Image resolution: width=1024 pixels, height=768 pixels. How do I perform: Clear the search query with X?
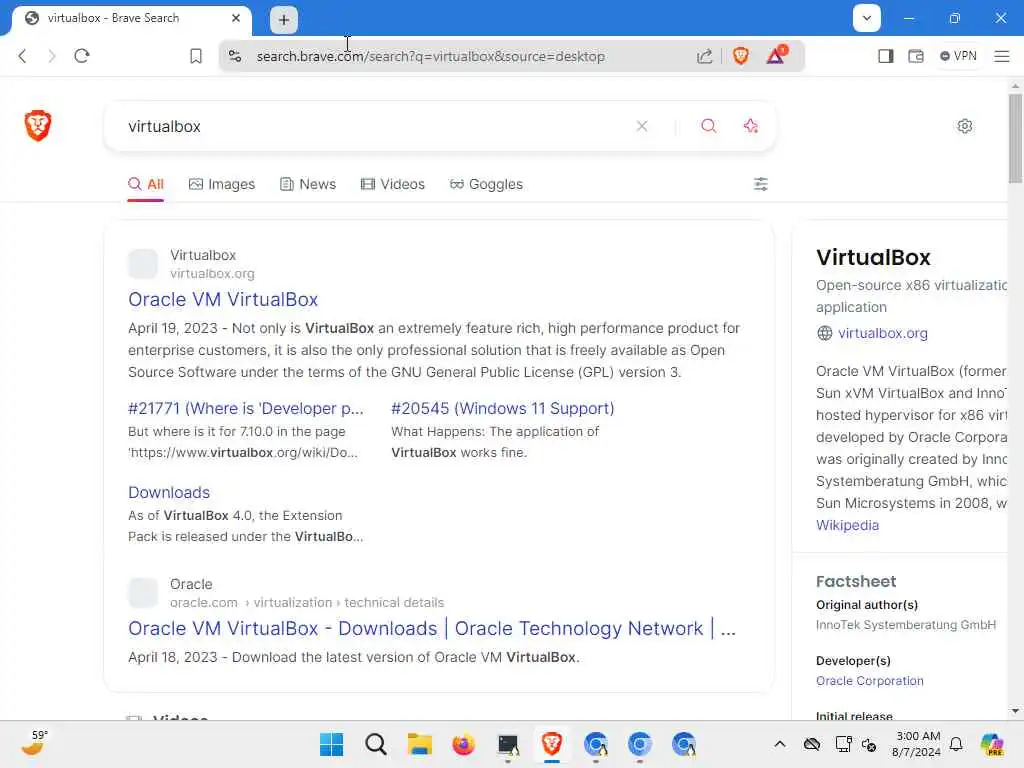click(x=642, y=126)
